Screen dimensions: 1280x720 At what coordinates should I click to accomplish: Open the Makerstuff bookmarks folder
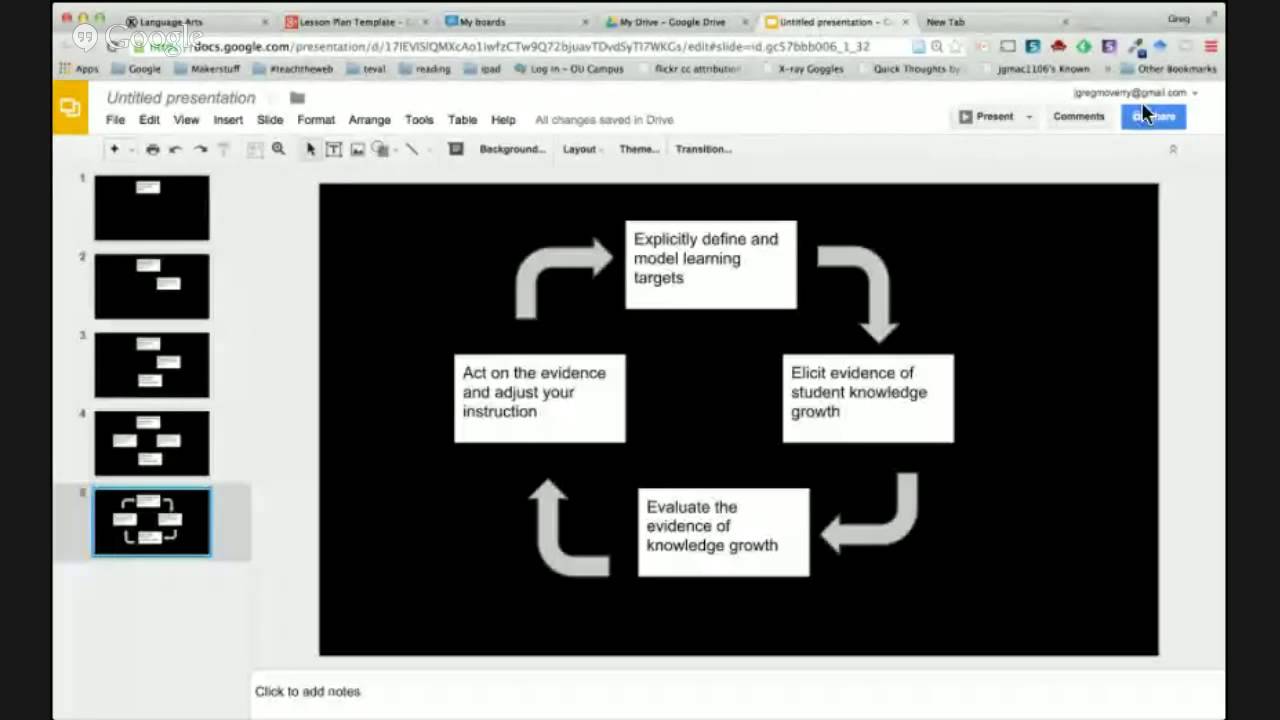(207, 69)
